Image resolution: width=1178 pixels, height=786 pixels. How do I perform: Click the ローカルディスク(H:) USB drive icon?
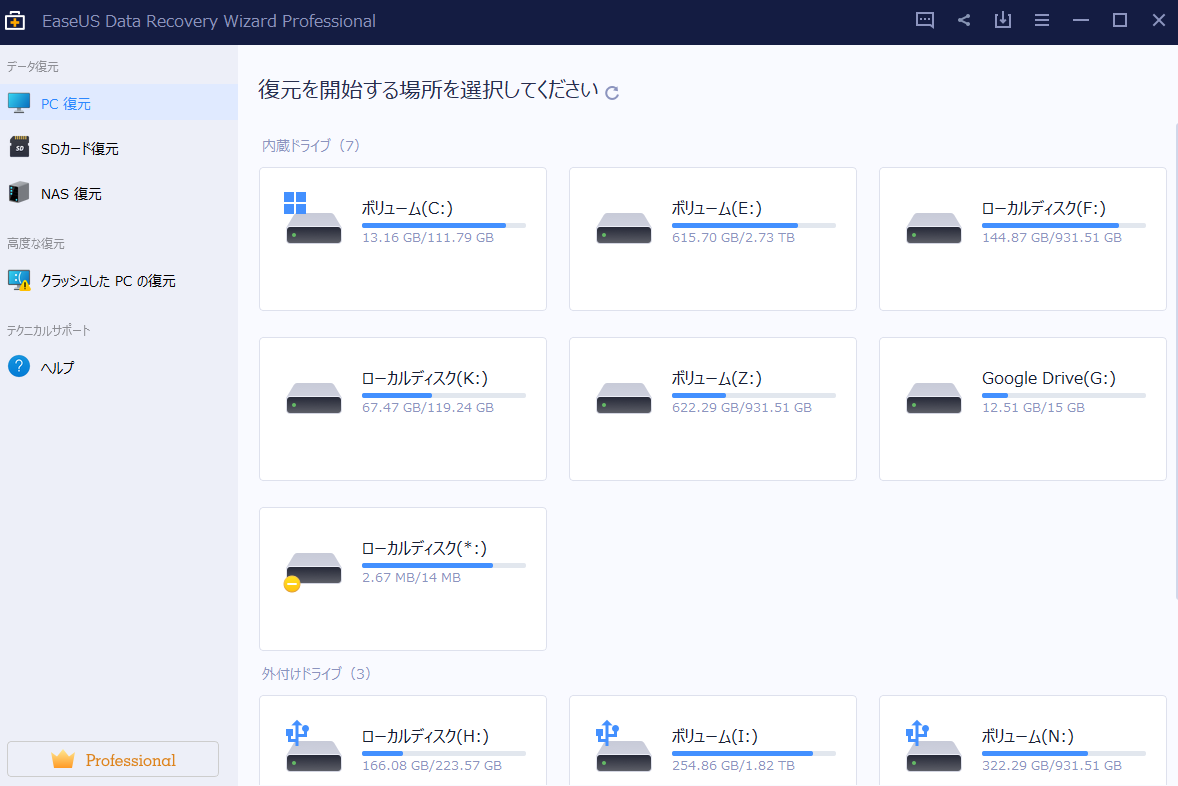click(x=313, y=746)
